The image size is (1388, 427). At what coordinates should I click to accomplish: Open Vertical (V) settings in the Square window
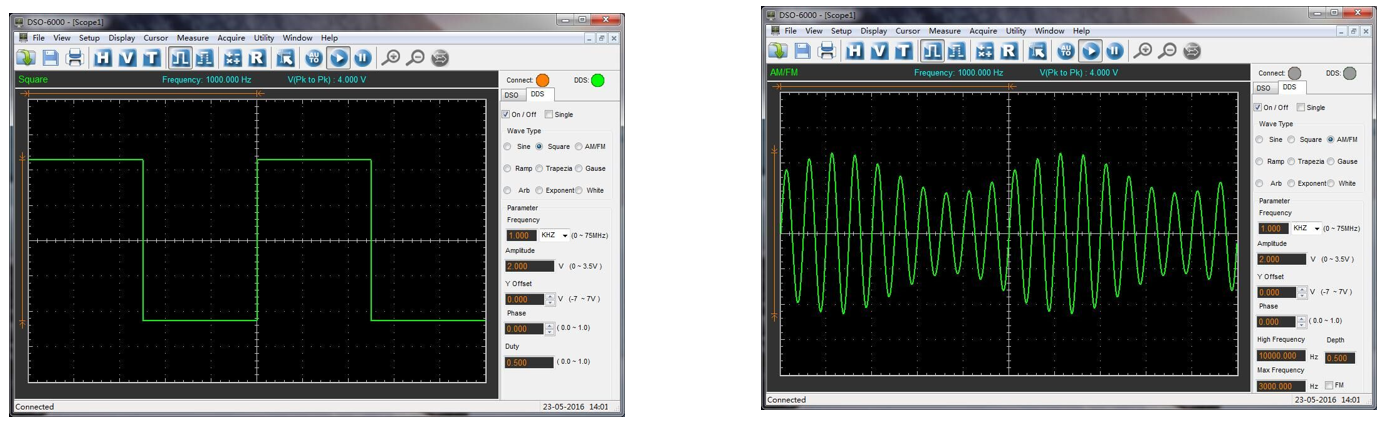pos(127,58)
